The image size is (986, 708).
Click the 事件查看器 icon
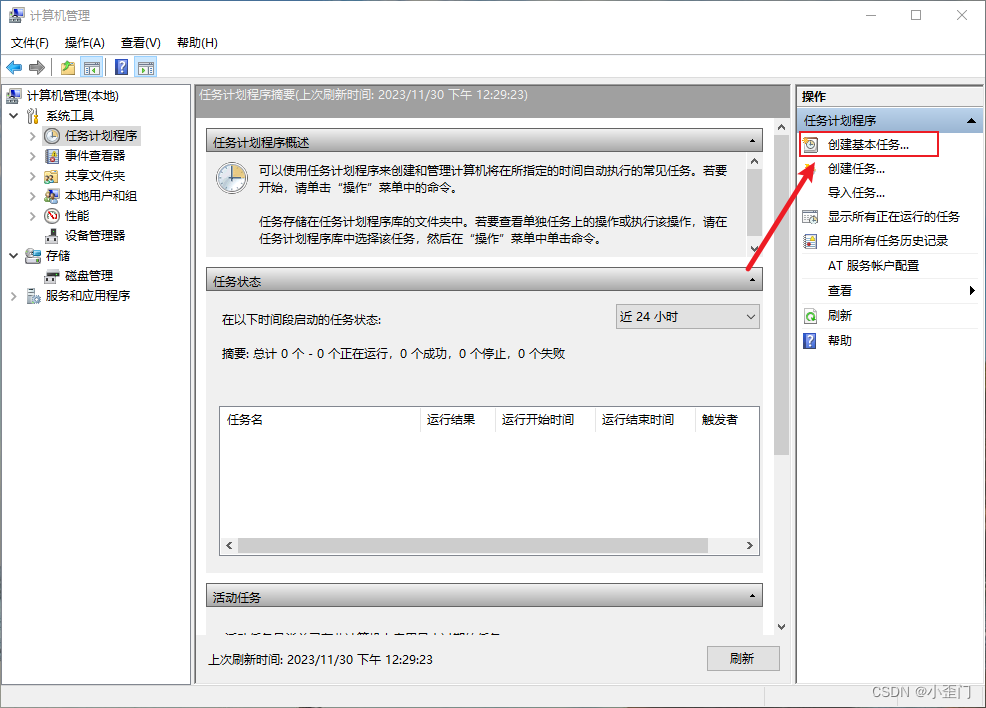[52, 156]
